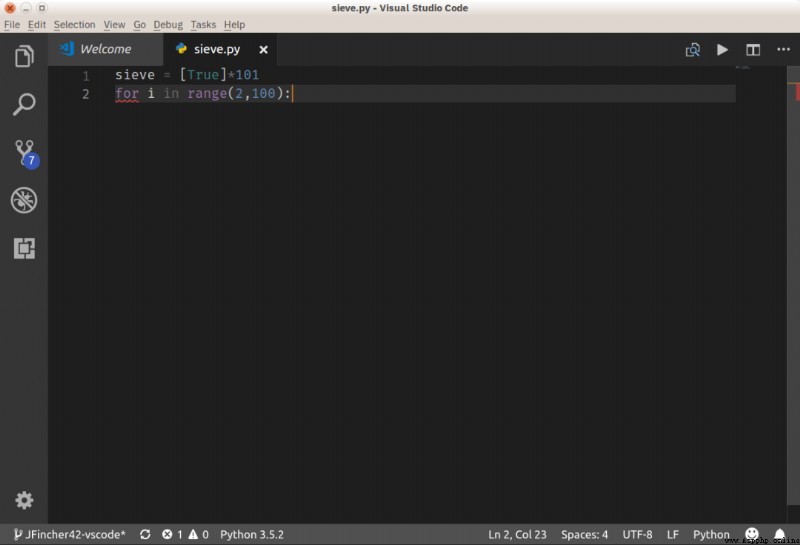Open the Edit menu
Image resolution: width=800 pixels, height=545 pixels.
point(36,24)
